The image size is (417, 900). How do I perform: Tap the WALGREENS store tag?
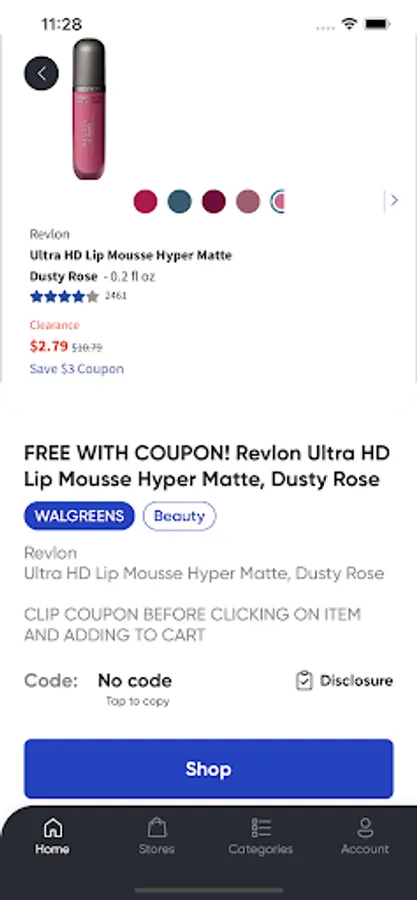pyautogui.click(x=79, y=516)
